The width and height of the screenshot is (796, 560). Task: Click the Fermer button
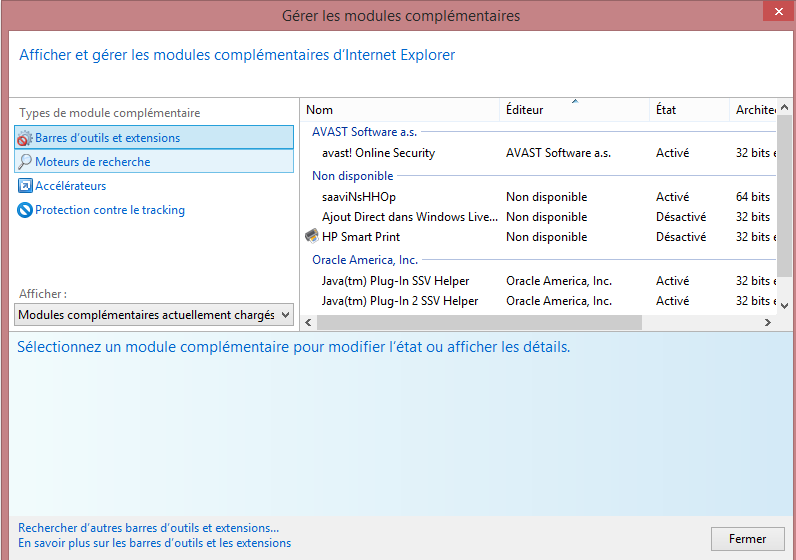pyautogui.click(x=747, y=539)
